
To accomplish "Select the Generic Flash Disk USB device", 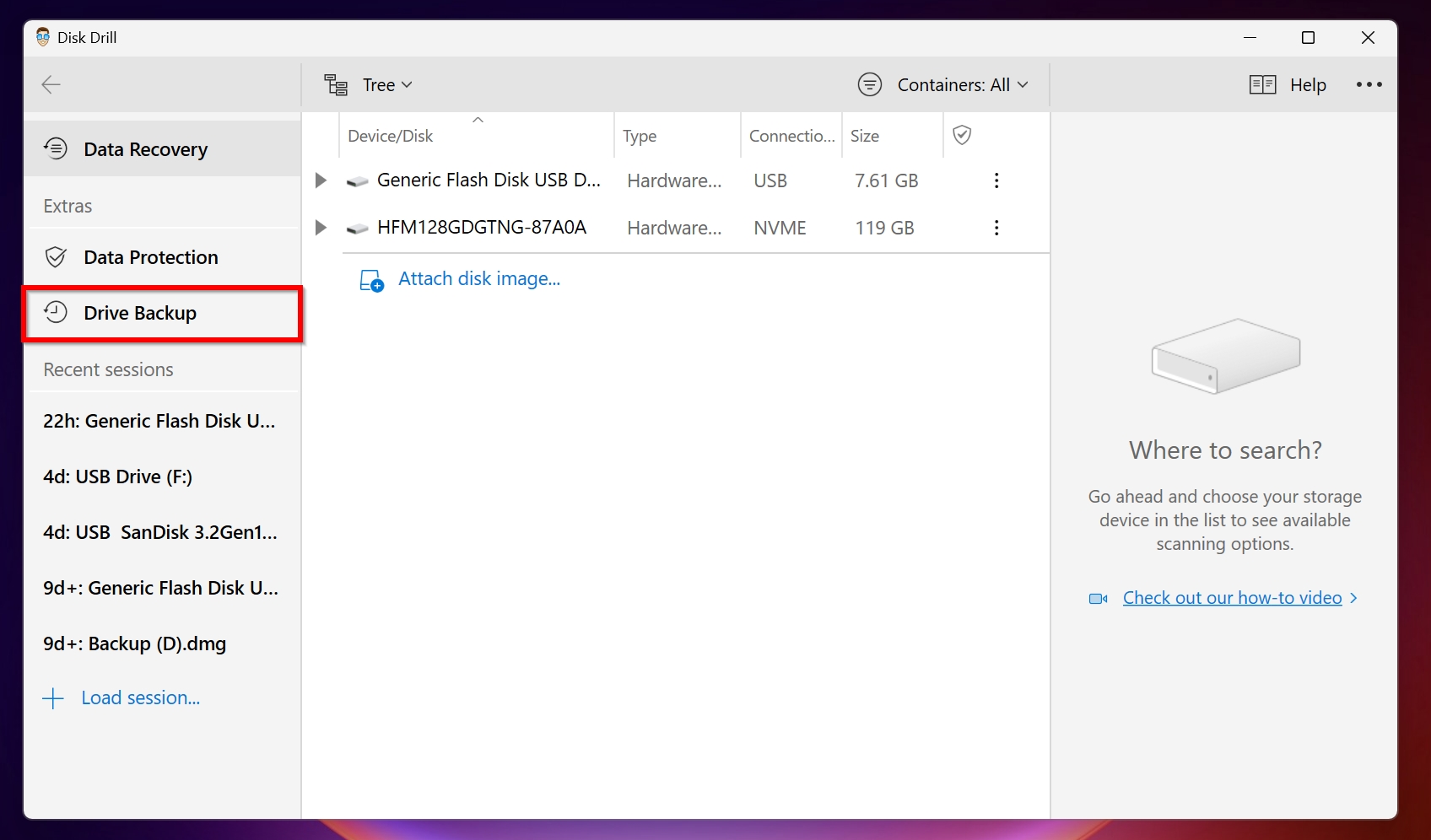I will click(489, 180).
